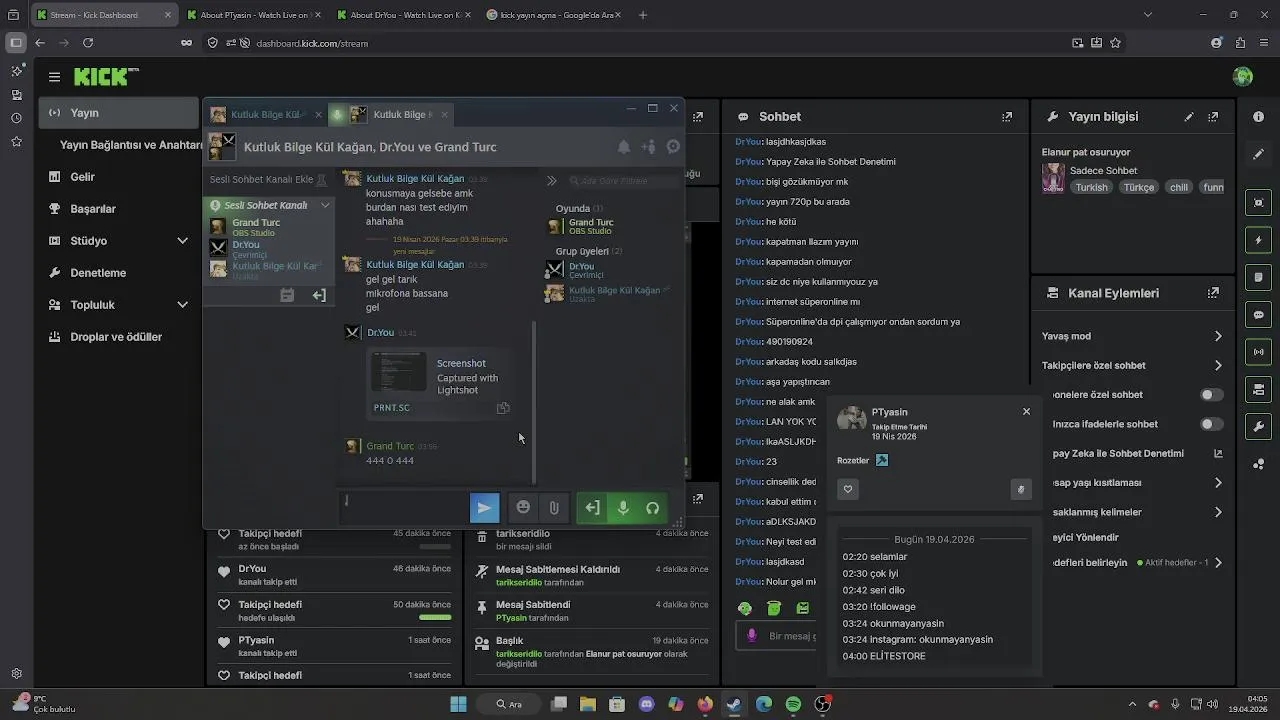
Task: Expand the Topluluk sidebar section
Action: pyautogui.click(x=182, y=305)
